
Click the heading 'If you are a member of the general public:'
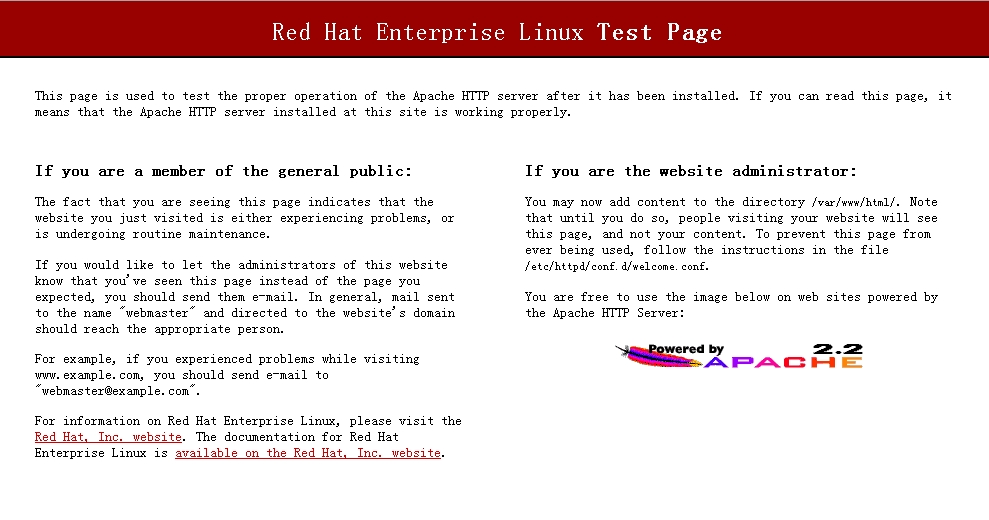tap(223, 171)
